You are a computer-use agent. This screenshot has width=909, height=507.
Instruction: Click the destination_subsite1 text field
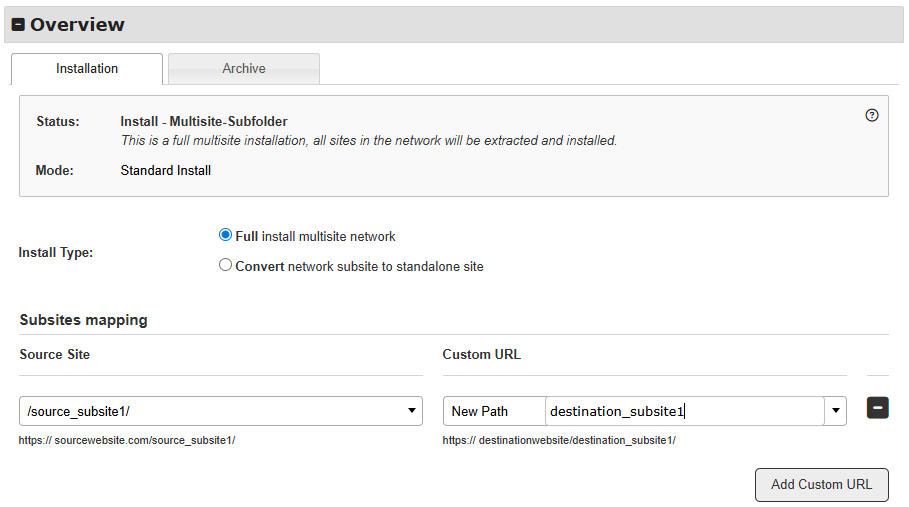tap(684, 411)
